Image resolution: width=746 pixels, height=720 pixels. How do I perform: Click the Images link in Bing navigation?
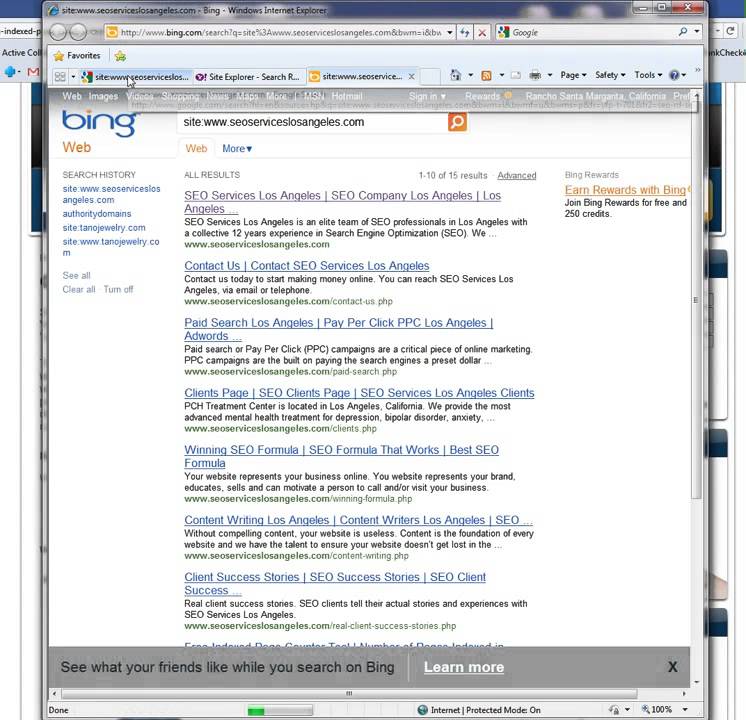point(103,96)
